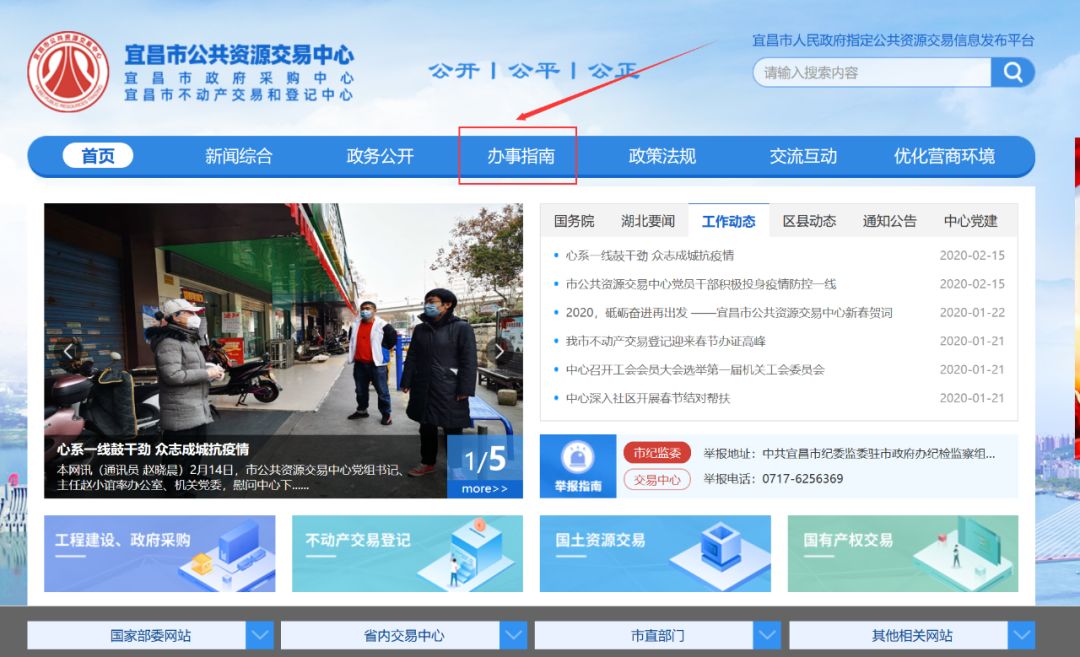Expand the 市直部门 dropdown arrow
This screenshot has width=1080, height=657.
pyautogui.click(x=767, y=635)
